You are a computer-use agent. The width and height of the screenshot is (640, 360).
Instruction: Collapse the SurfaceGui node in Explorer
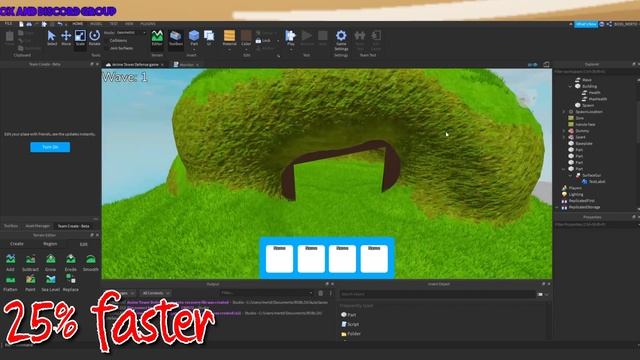pos(570,176)
